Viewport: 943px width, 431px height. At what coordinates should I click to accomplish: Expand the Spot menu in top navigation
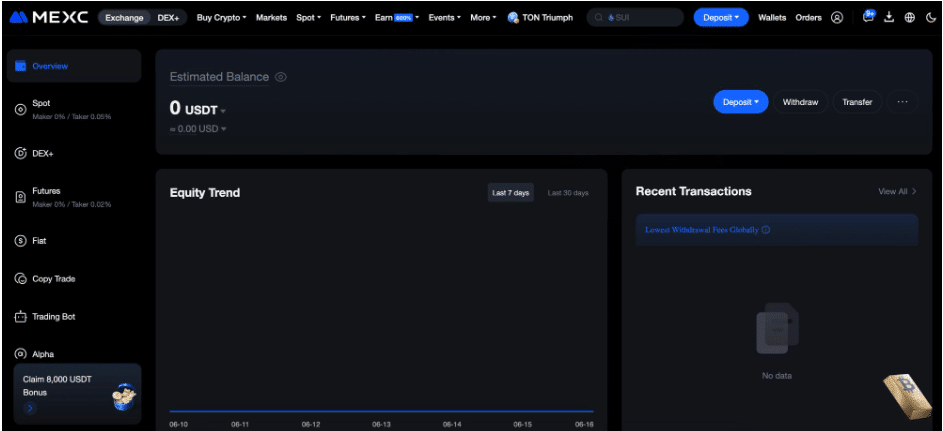309,17
